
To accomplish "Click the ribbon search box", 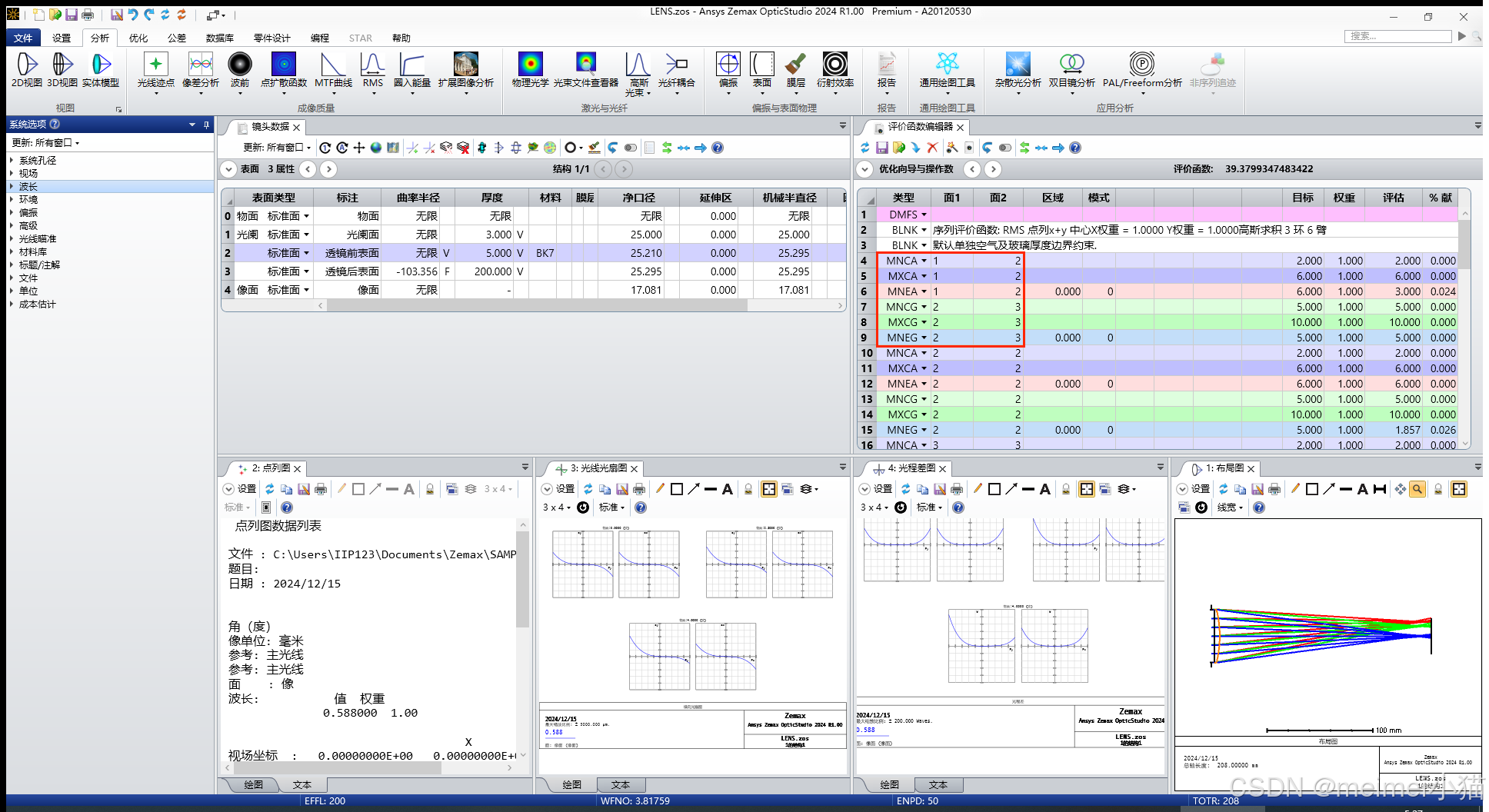I will point(1398,36).
